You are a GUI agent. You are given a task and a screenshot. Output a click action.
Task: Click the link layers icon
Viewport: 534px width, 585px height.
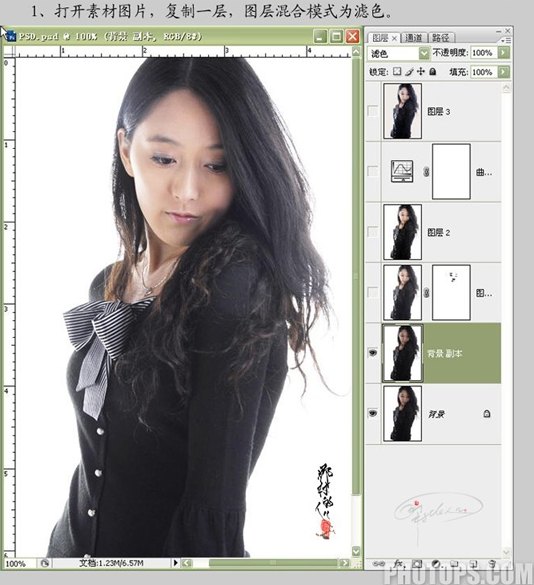pyautogui.click(x=378, y=564)
